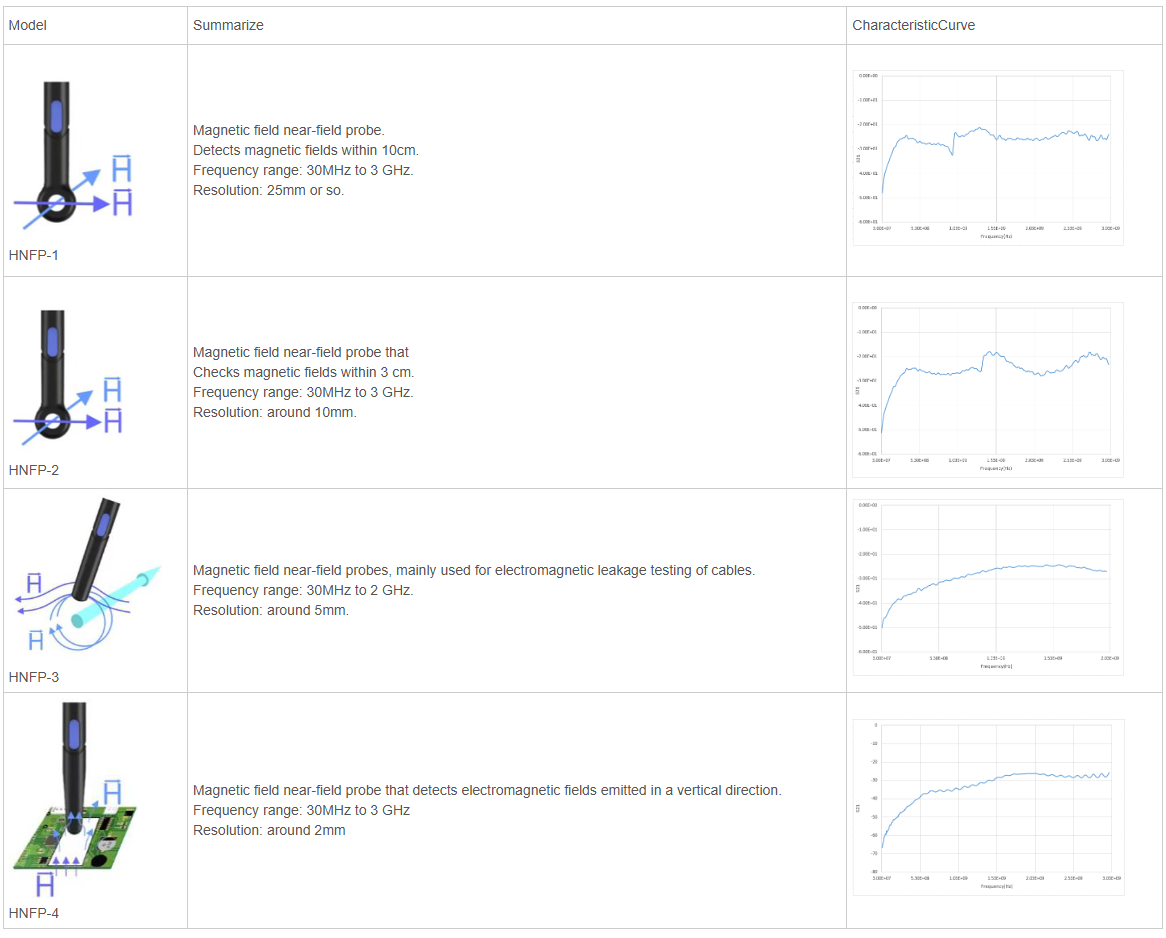Select the HNFP-4 model name label
Viewport: 1166px width, 938px height.
click(34, 913)
